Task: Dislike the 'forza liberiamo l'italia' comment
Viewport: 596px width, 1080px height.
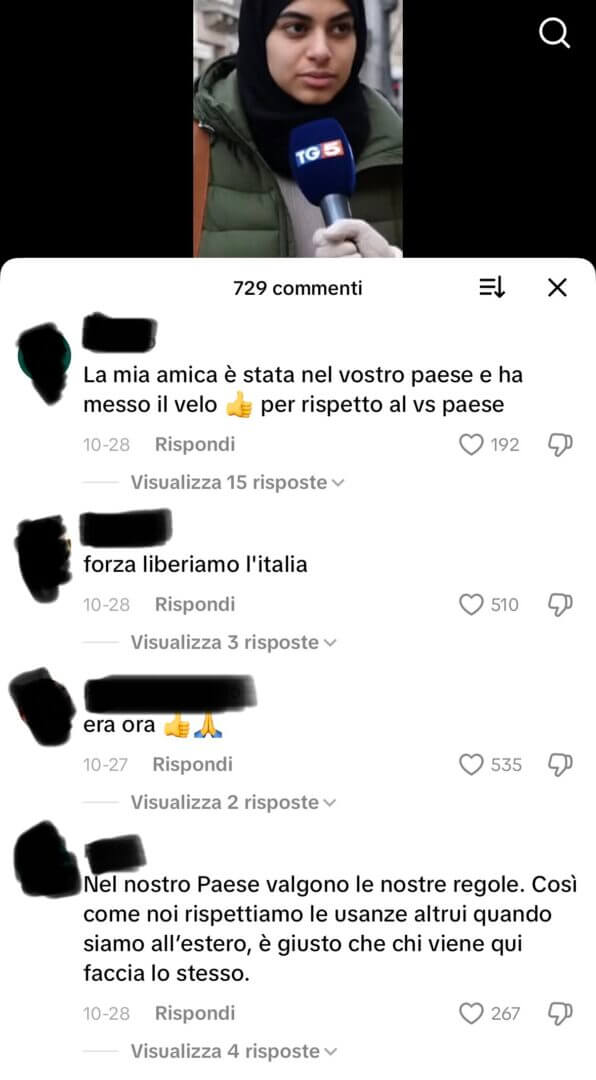Action: point(560,605)
